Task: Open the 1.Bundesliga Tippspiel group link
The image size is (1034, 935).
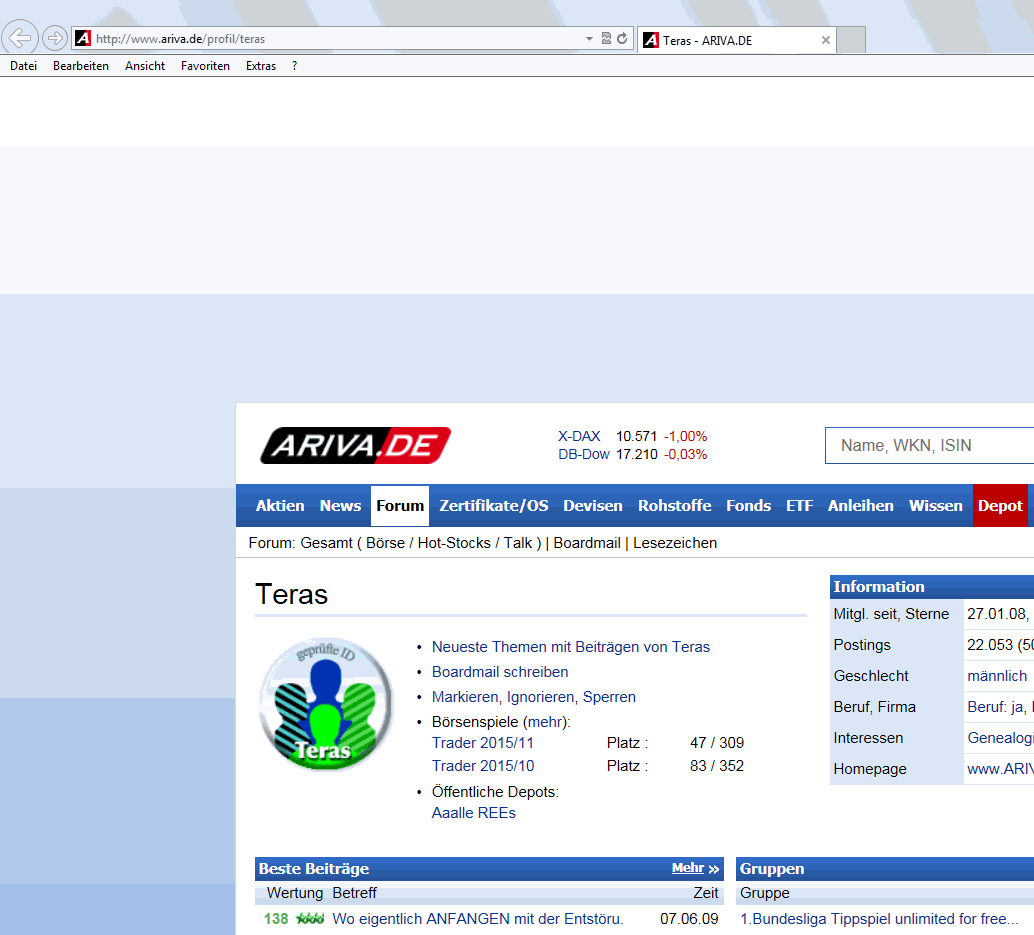Action: 879,919
